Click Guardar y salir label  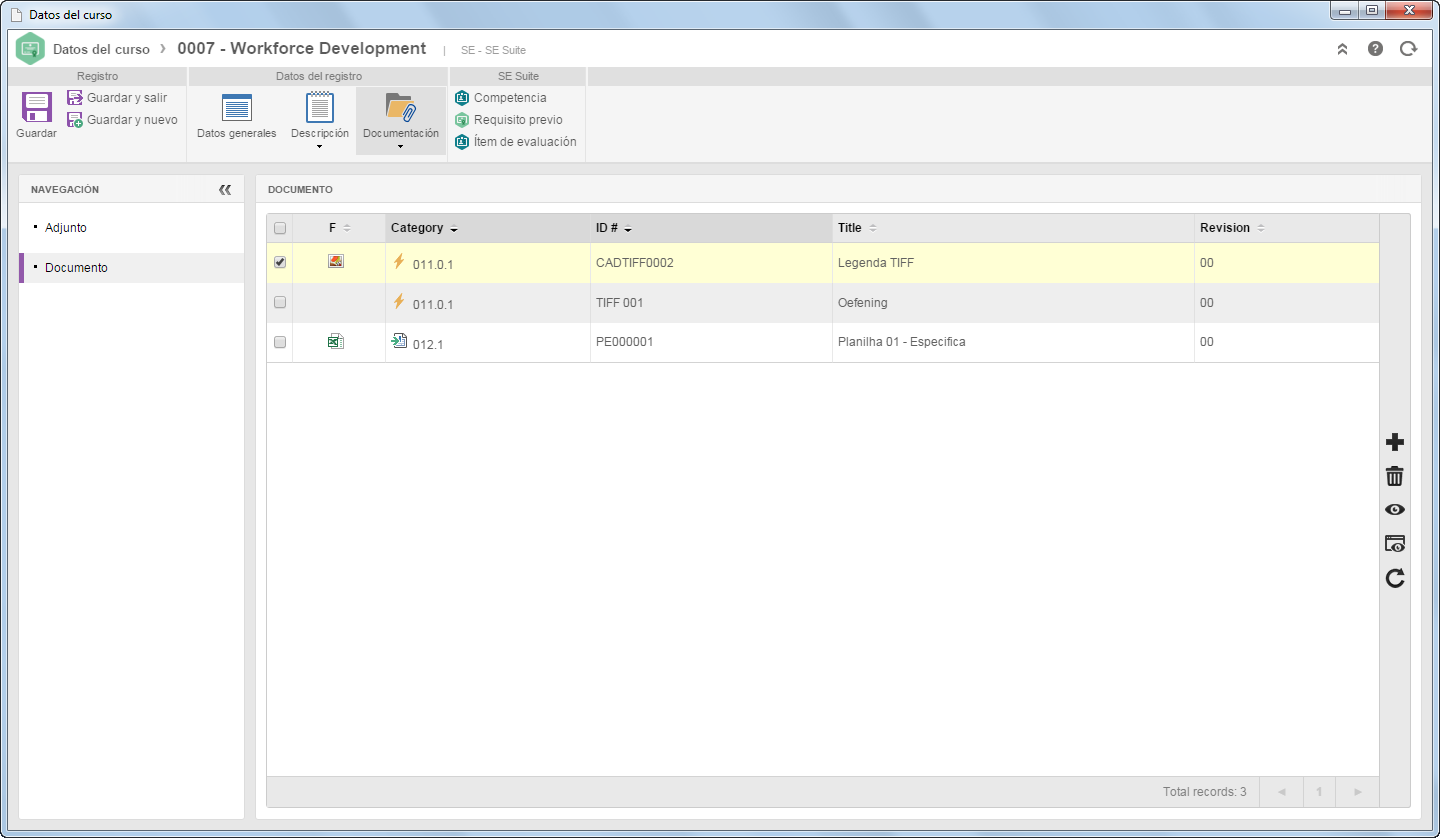pyautogui.click(x=127, y=98)
